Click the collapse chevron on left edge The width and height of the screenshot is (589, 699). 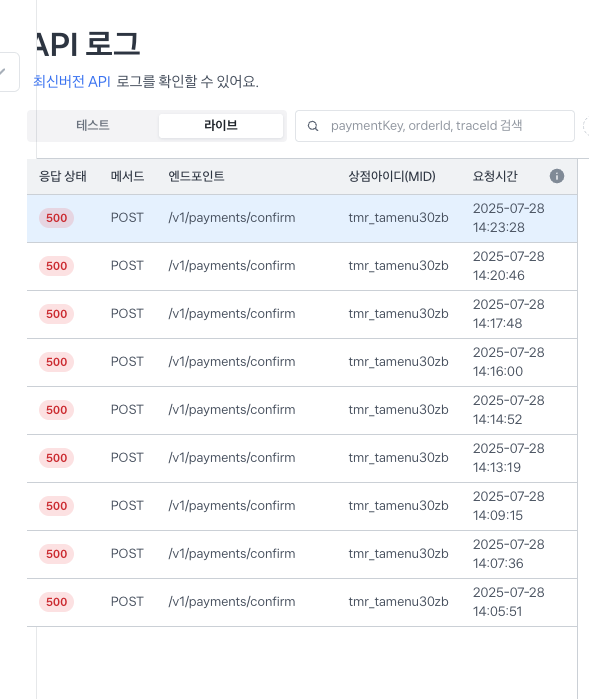(4, 72)
